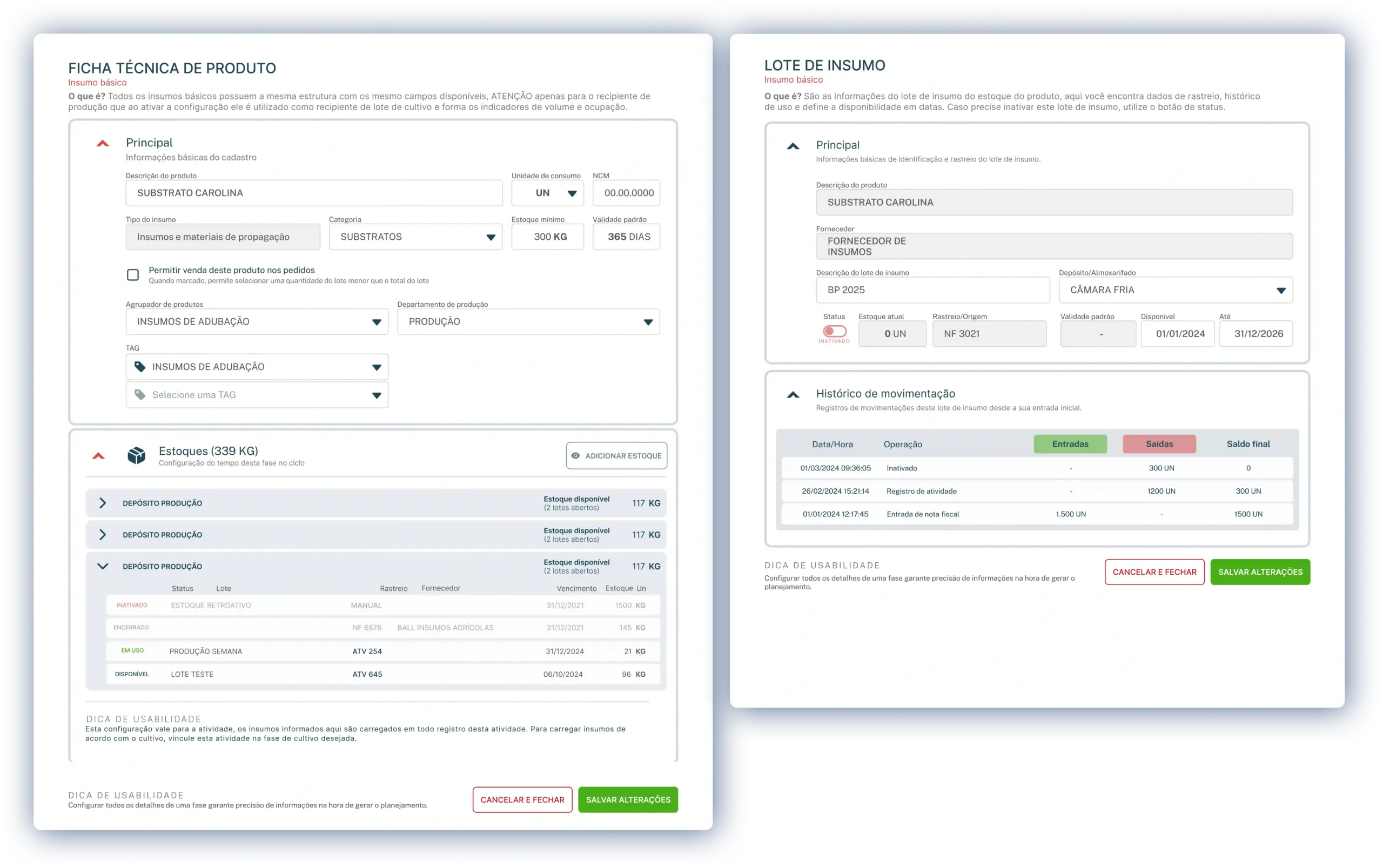1383x868 pixels.
Task: Open Depósito/Almoxarifado CÂMARA FRIA dropdown
Action: [1175, 290]
